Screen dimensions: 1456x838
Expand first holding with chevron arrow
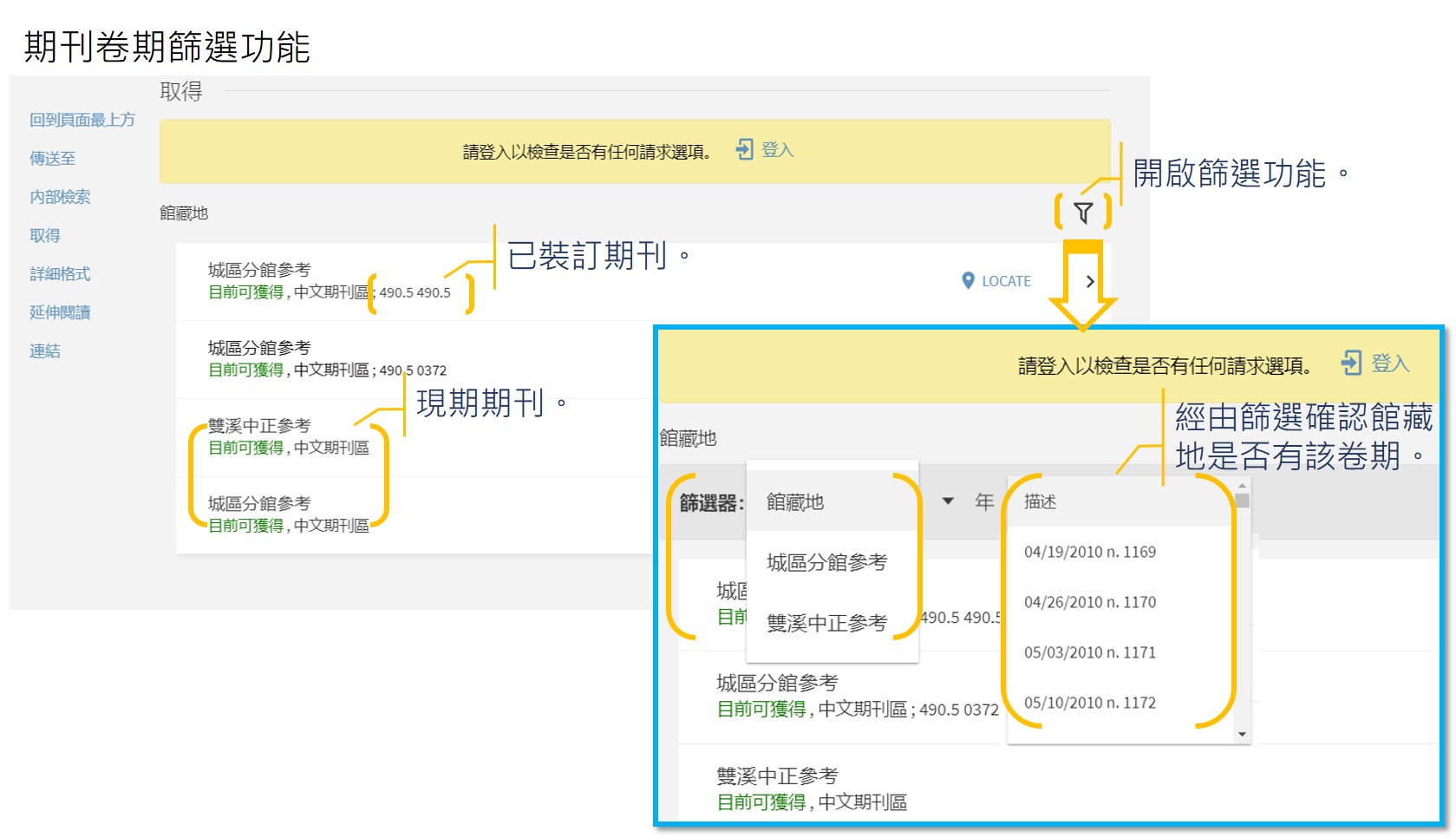[1090, 281]
